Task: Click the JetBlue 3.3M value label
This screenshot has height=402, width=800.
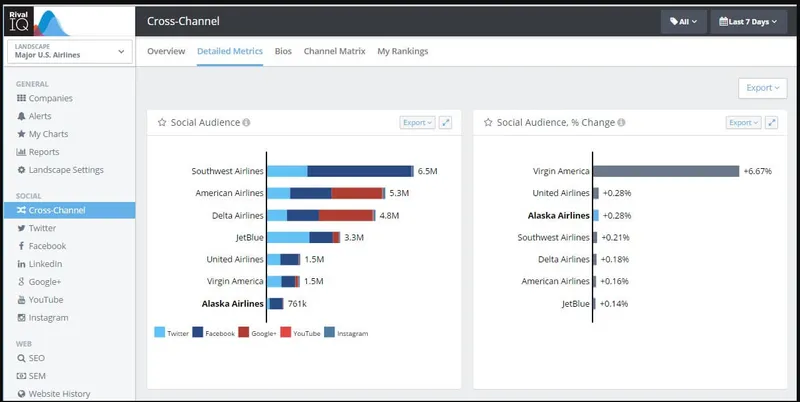Action: click(x=354, y=237)
